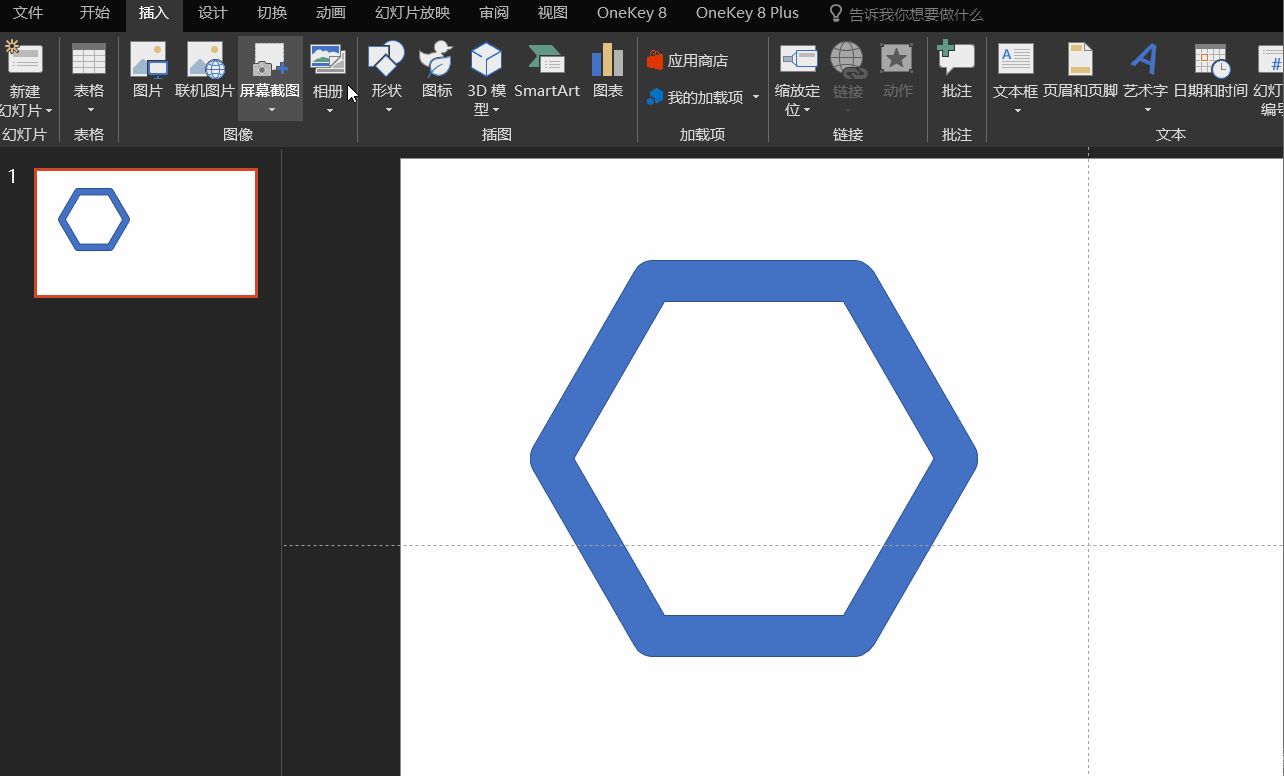Click the 告诉我你想要做什么 search box
The height and width of the screenshot is (776, 1284).
click(x=906, y=15)
